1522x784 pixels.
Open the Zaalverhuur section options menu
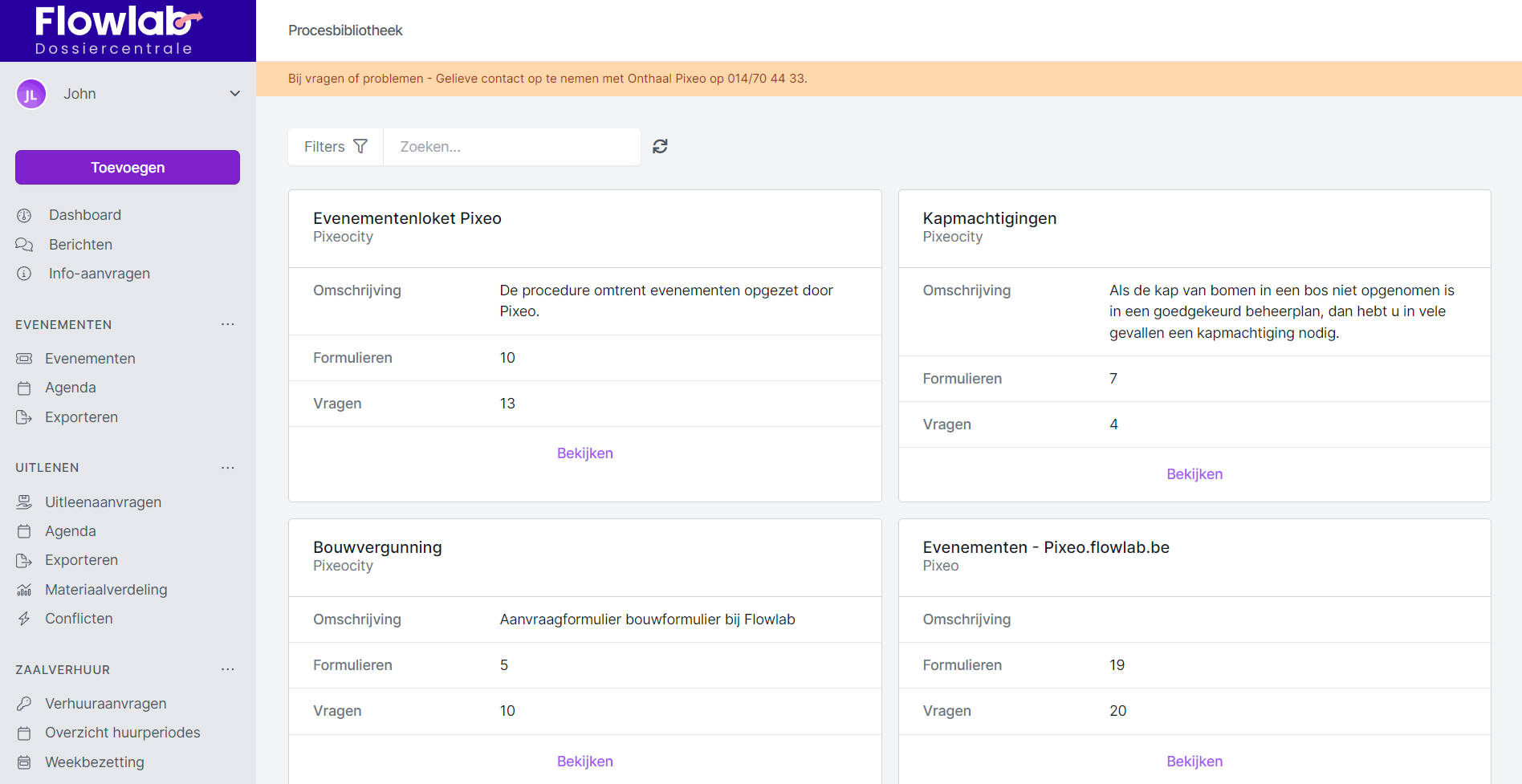pos(228,669)
